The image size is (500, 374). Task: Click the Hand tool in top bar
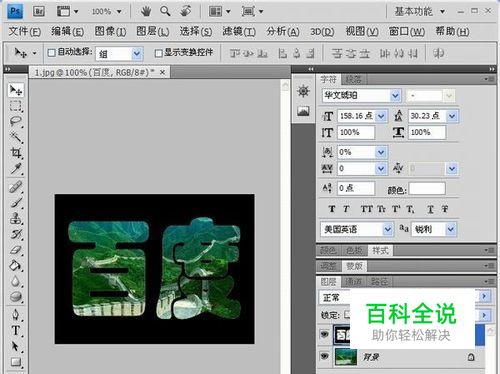(145, 12)
